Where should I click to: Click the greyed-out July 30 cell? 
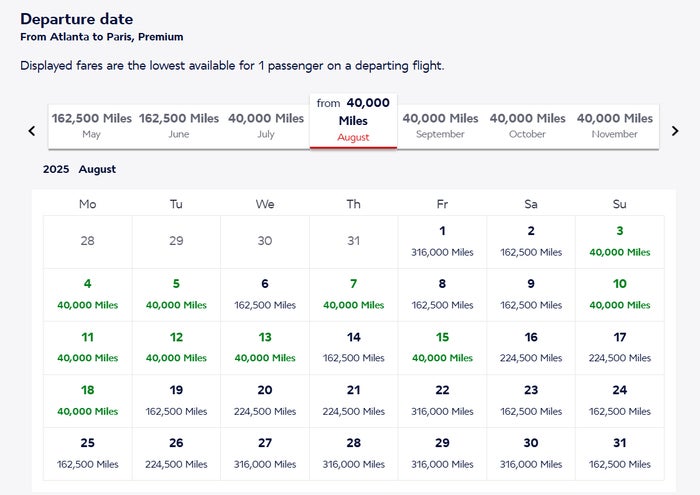click(x=265, y=242)
